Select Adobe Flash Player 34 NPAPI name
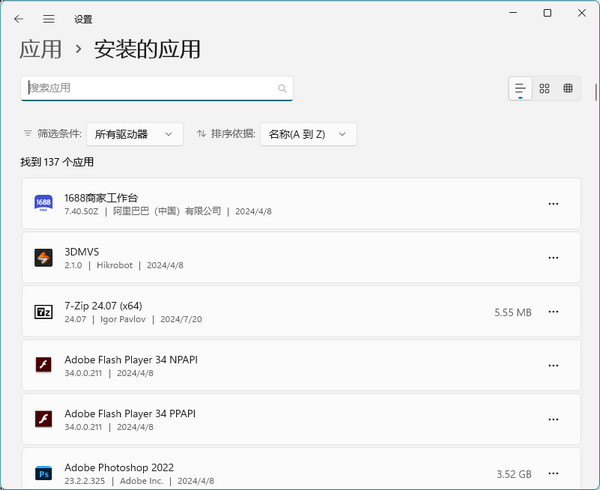The width and height of the screenshot is (600, 490). [131, 360]
